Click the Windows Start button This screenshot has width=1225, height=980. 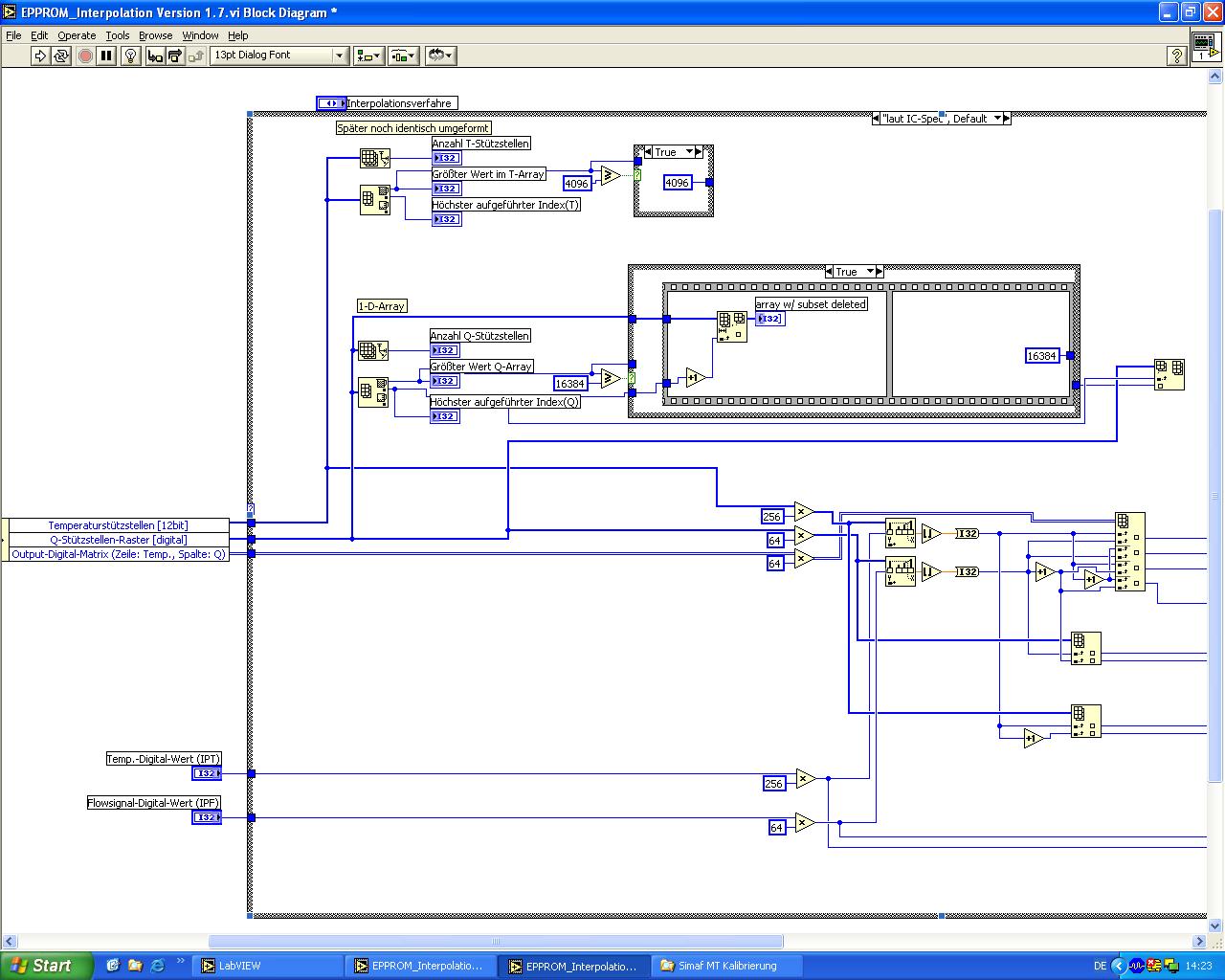pos(46,966)
